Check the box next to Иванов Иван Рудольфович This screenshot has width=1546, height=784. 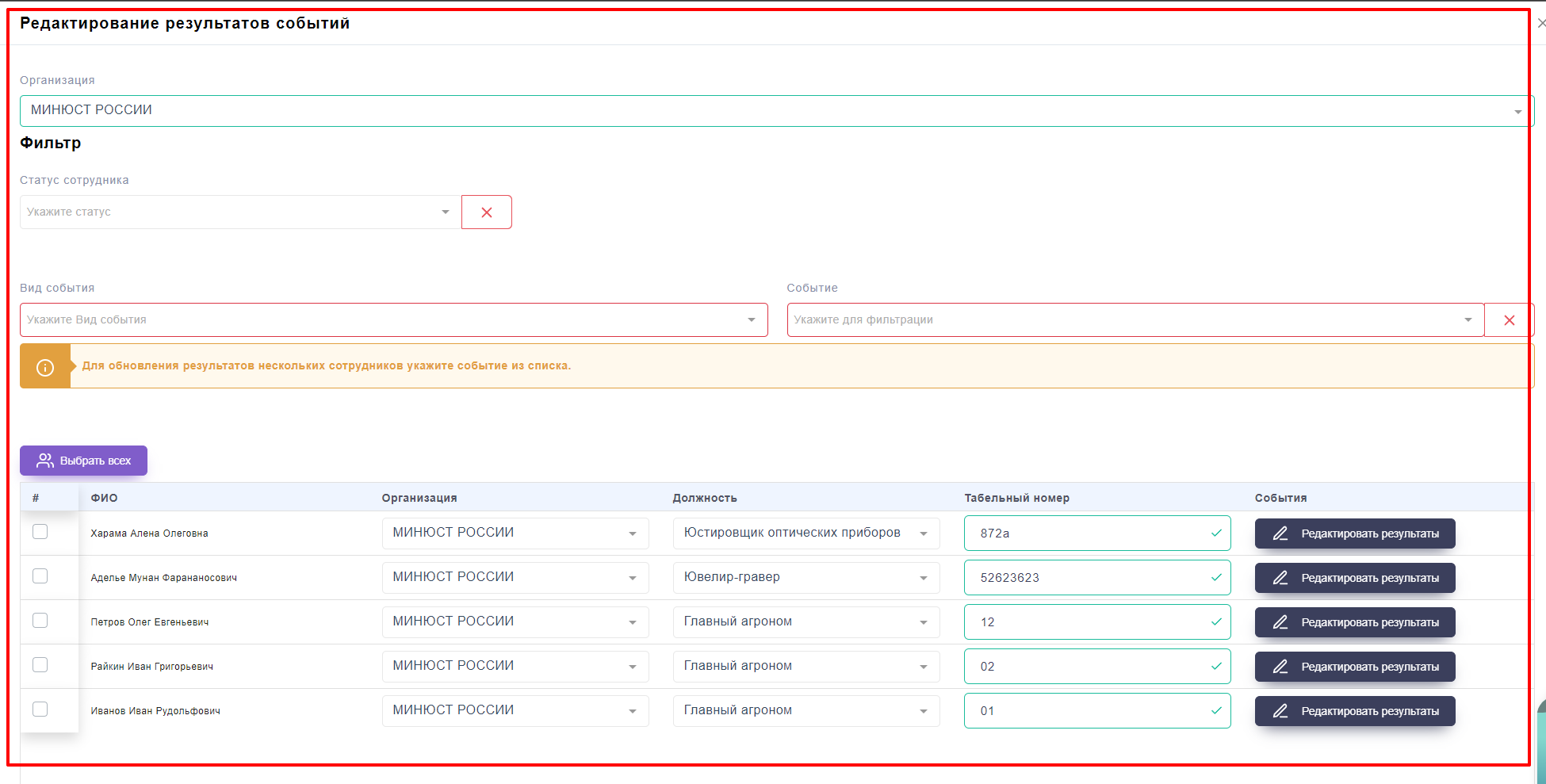[40, 709]
